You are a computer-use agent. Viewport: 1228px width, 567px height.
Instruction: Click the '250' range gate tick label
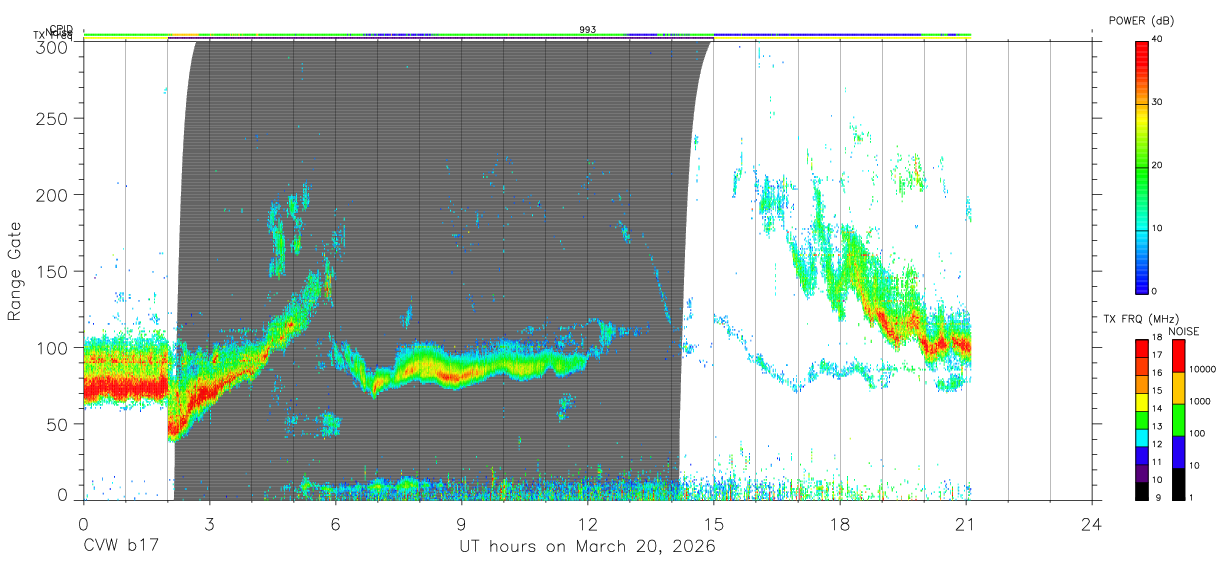click(52, 119)
